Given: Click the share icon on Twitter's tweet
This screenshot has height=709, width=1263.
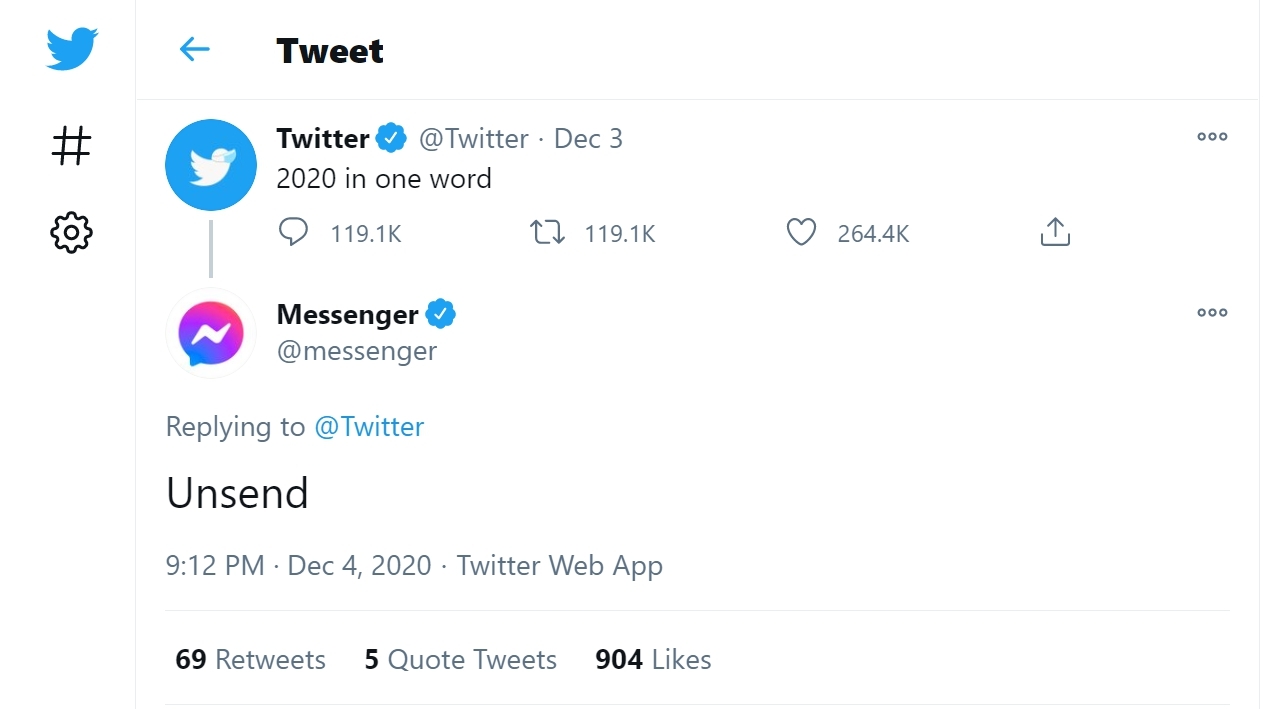Looking at the screenshot, I should (1055, 233).
